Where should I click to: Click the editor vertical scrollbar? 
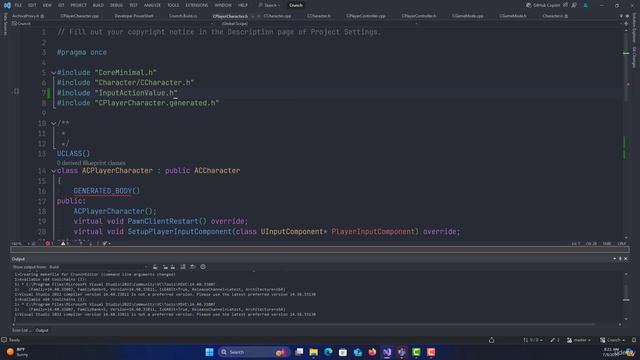(x=626, y=134)
